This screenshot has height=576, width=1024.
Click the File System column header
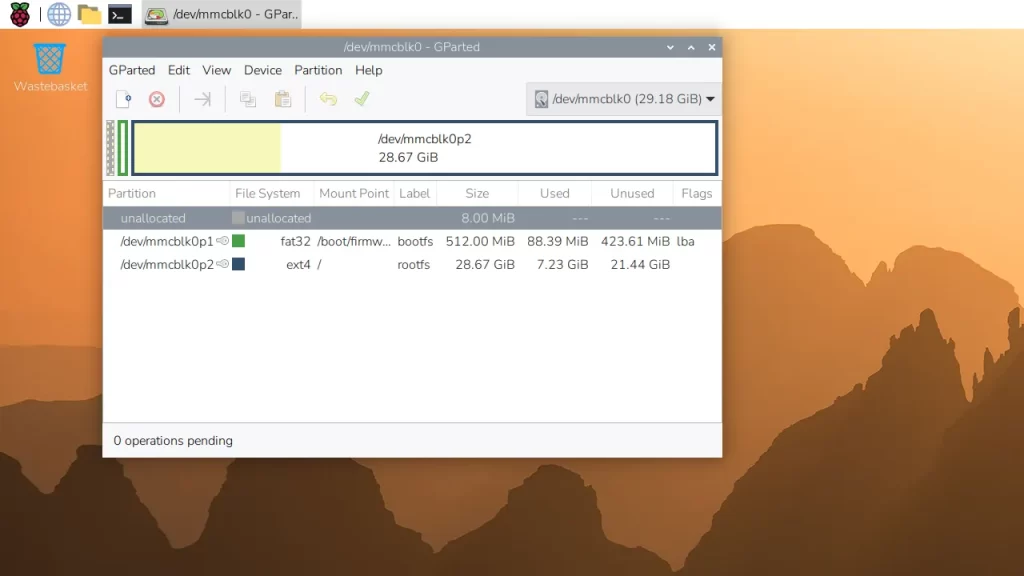tap(267, 194)
